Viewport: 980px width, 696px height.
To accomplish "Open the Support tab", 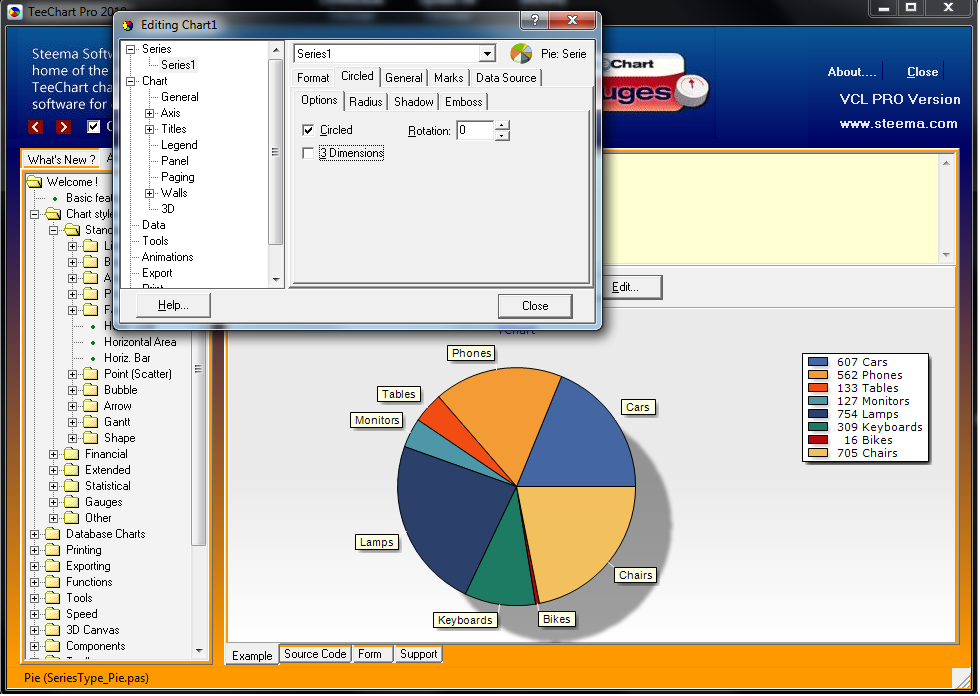I will coord(419,654).
